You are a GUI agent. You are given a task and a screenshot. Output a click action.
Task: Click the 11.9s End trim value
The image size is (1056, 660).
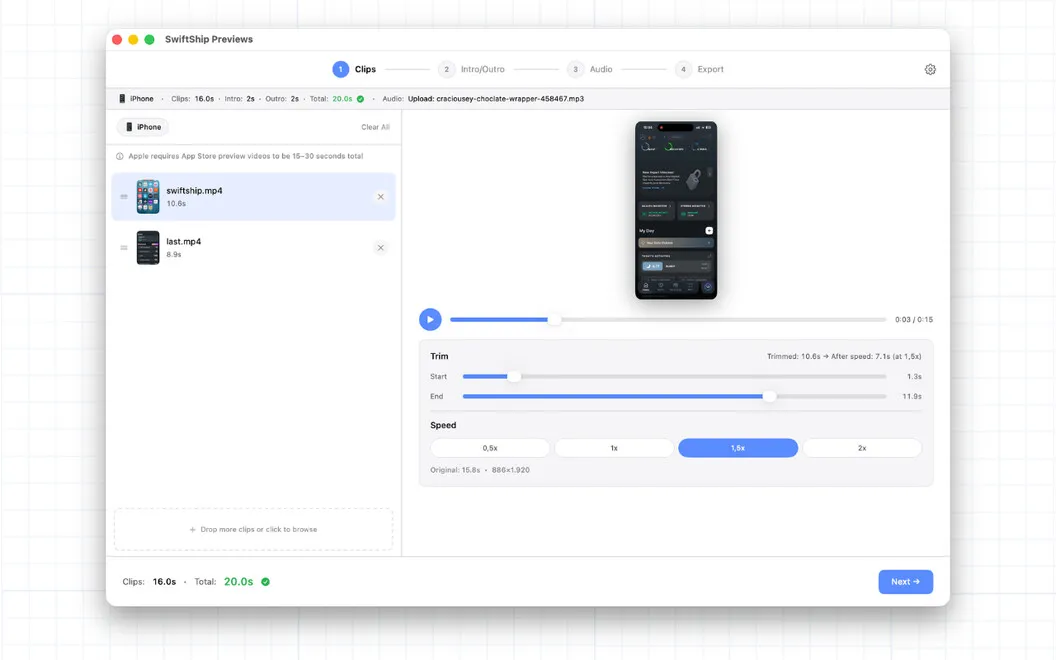[x=912, y=397]
